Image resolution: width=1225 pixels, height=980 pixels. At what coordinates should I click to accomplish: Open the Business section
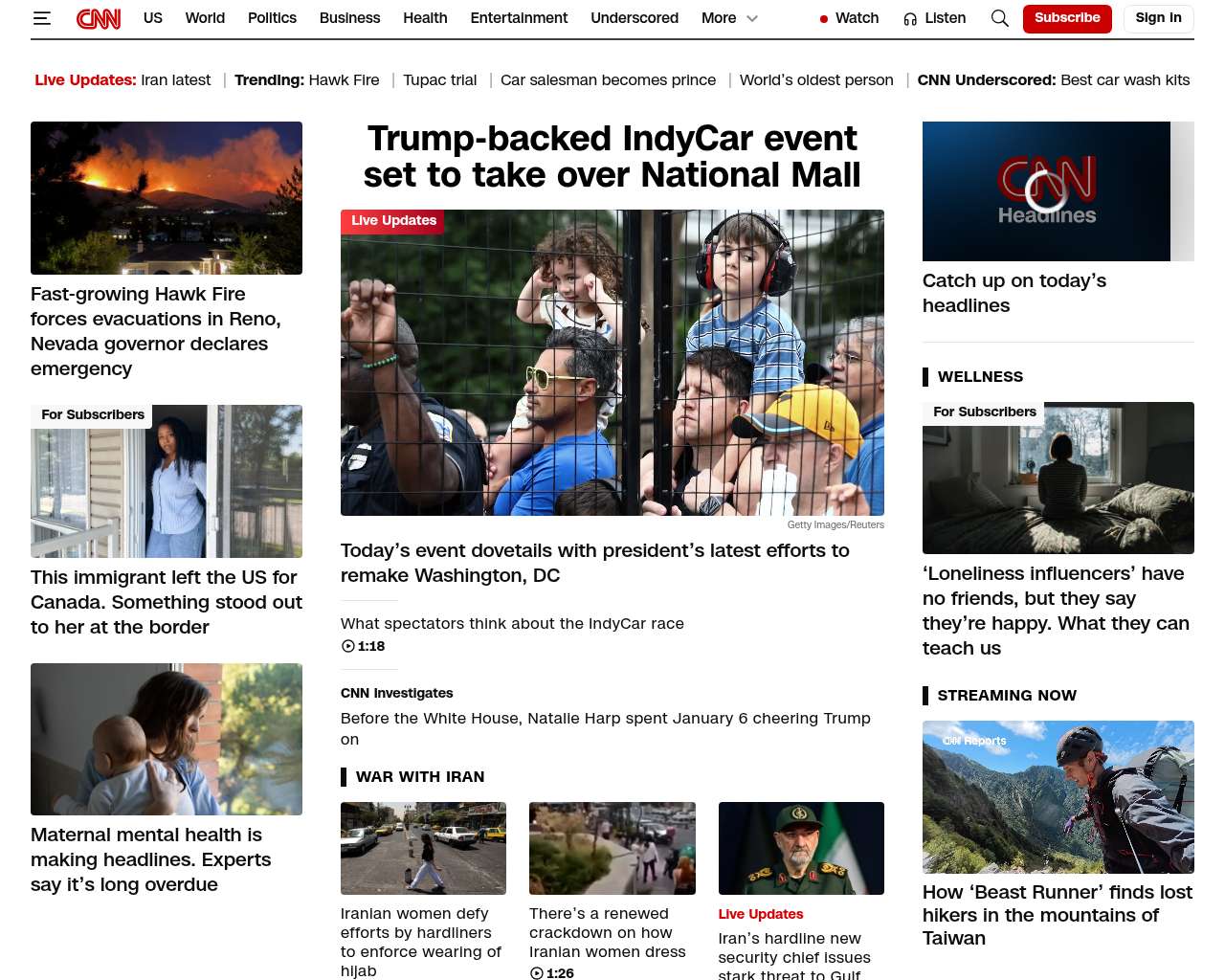(x=349, y=18)
